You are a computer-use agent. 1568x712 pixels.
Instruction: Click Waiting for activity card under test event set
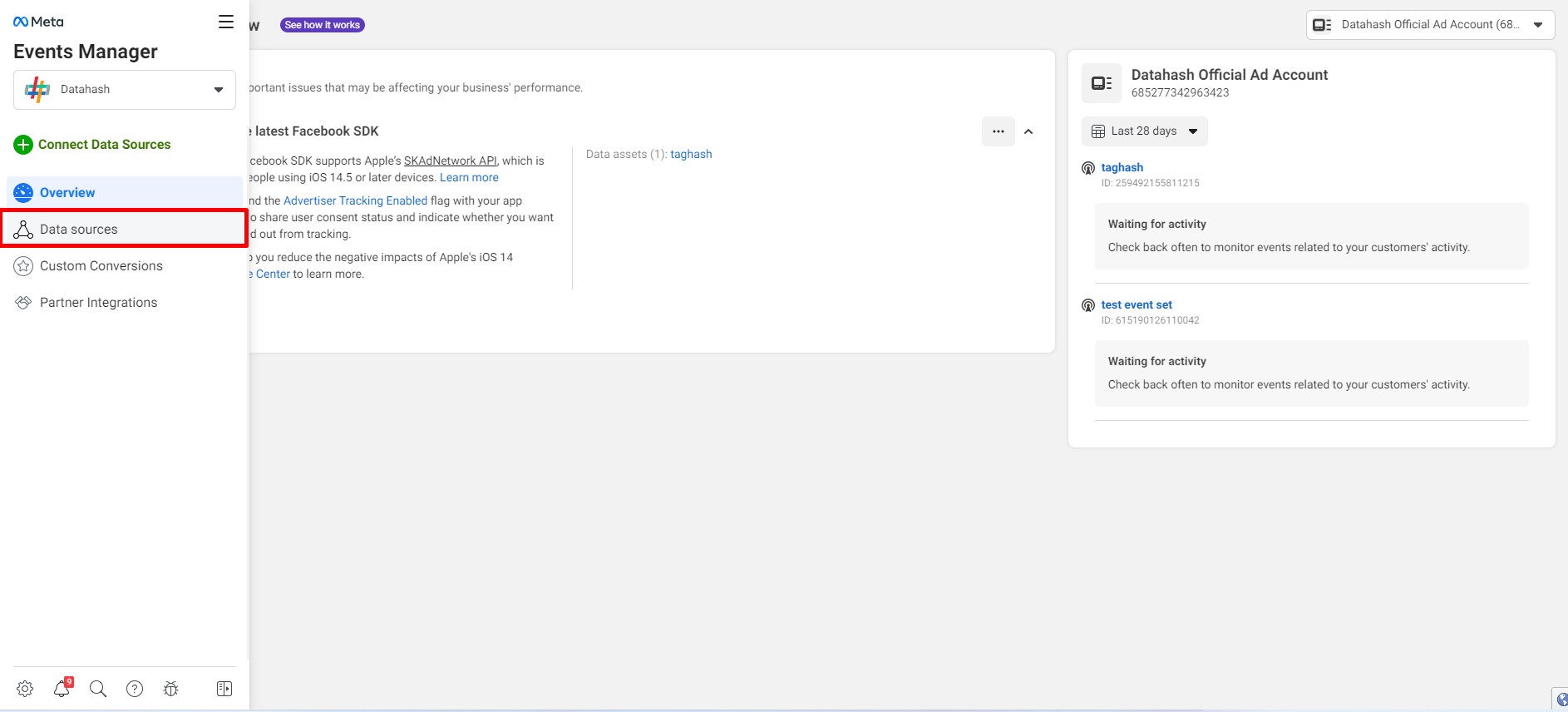(1312, 373)
